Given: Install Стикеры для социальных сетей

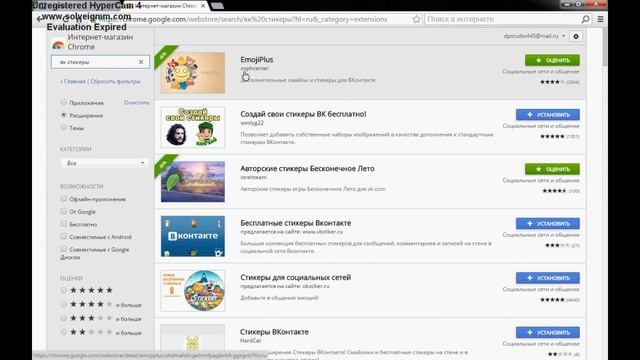Looking at the screenshot, I should tap(548, 278).
